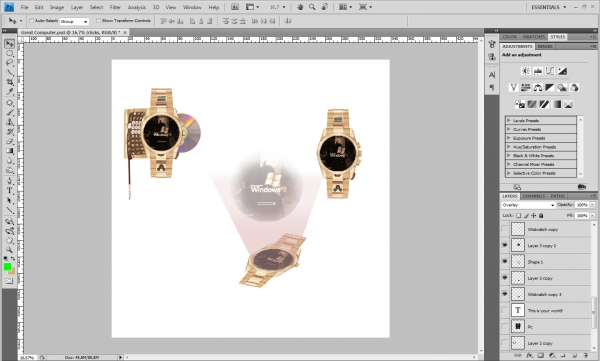
Task: Toggle lock transparent pixels in Layers panel
Action: click(x=518, y=216)
